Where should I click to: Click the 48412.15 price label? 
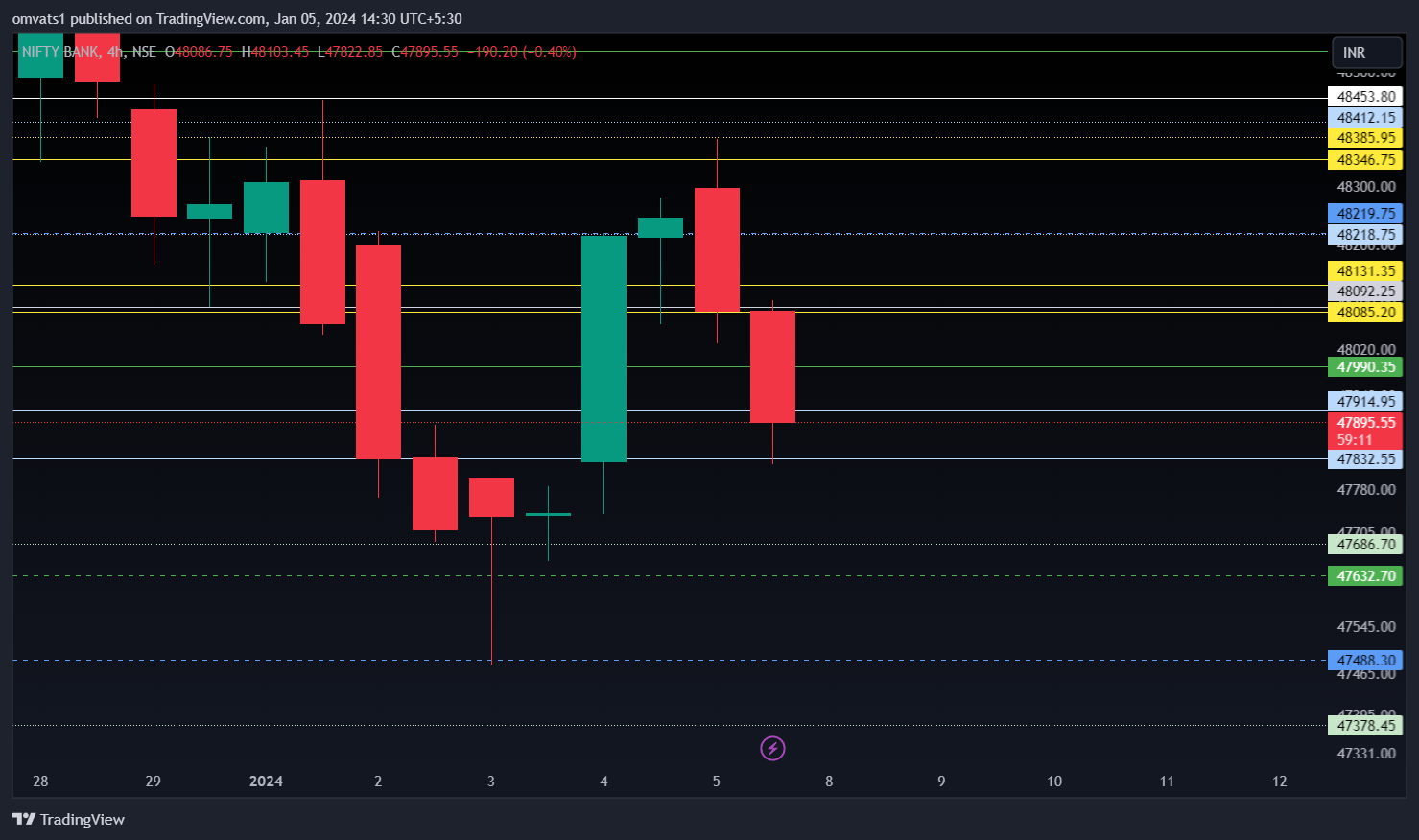click(x=1365, y=118)
